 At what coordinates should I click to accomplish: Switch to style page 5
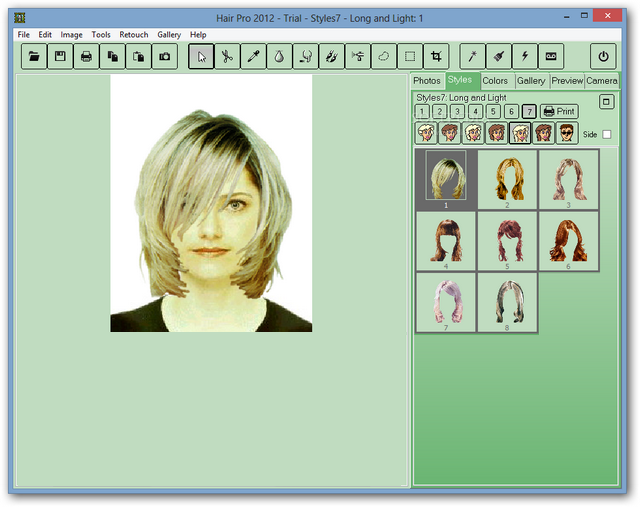[493, 112]
